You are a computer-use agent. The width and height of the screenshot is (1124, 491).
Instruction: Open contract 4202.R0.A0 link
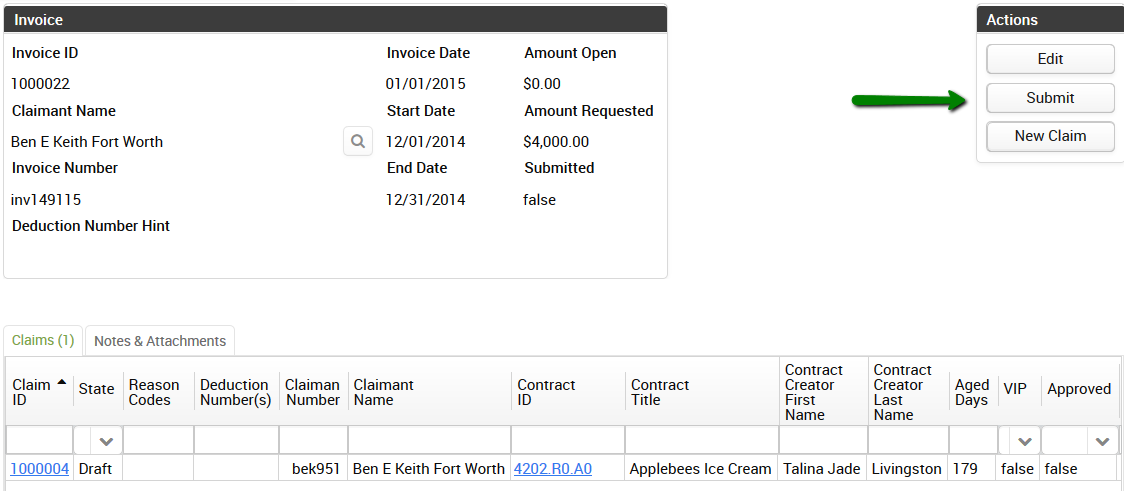coord(552,469)
